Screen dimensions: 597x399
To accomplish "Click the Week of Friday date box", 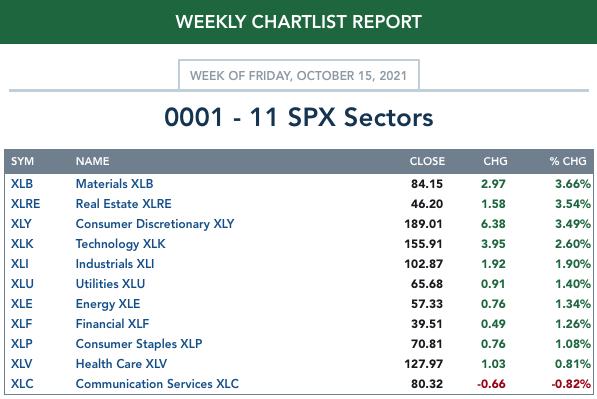I will pyautogui.click(x=299, y=75).
